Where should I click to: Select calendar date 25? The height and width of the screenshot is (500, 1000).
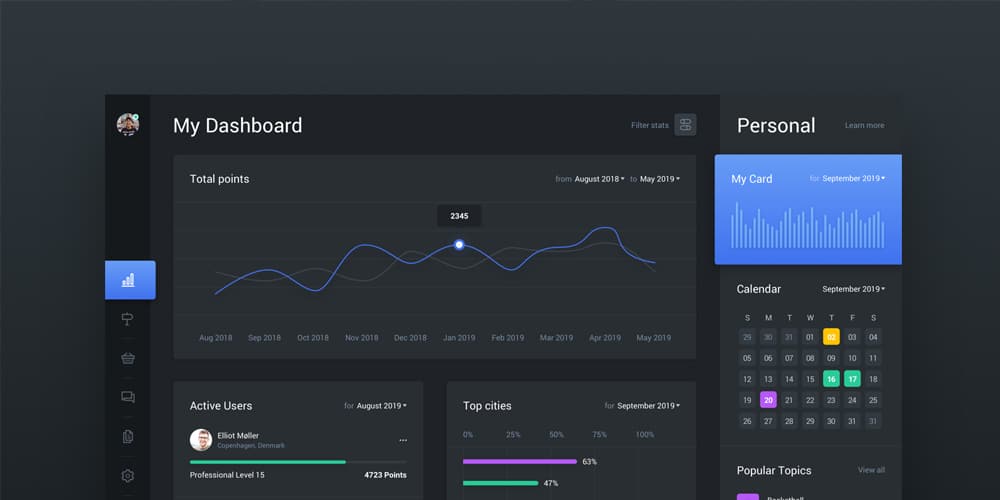coord(873,400)
